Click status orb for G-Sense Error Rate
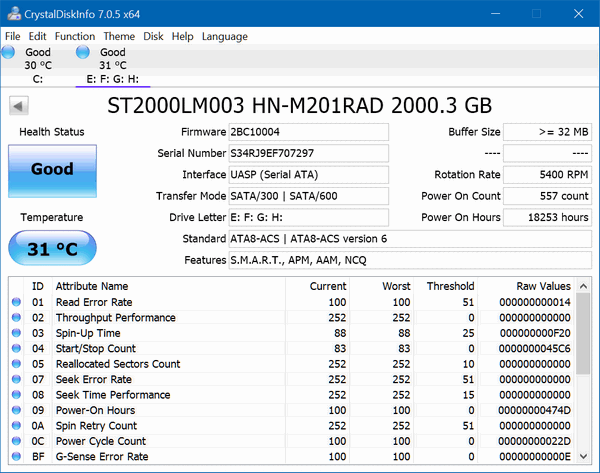This screenshot has height=473, width=600. [16, 456]
